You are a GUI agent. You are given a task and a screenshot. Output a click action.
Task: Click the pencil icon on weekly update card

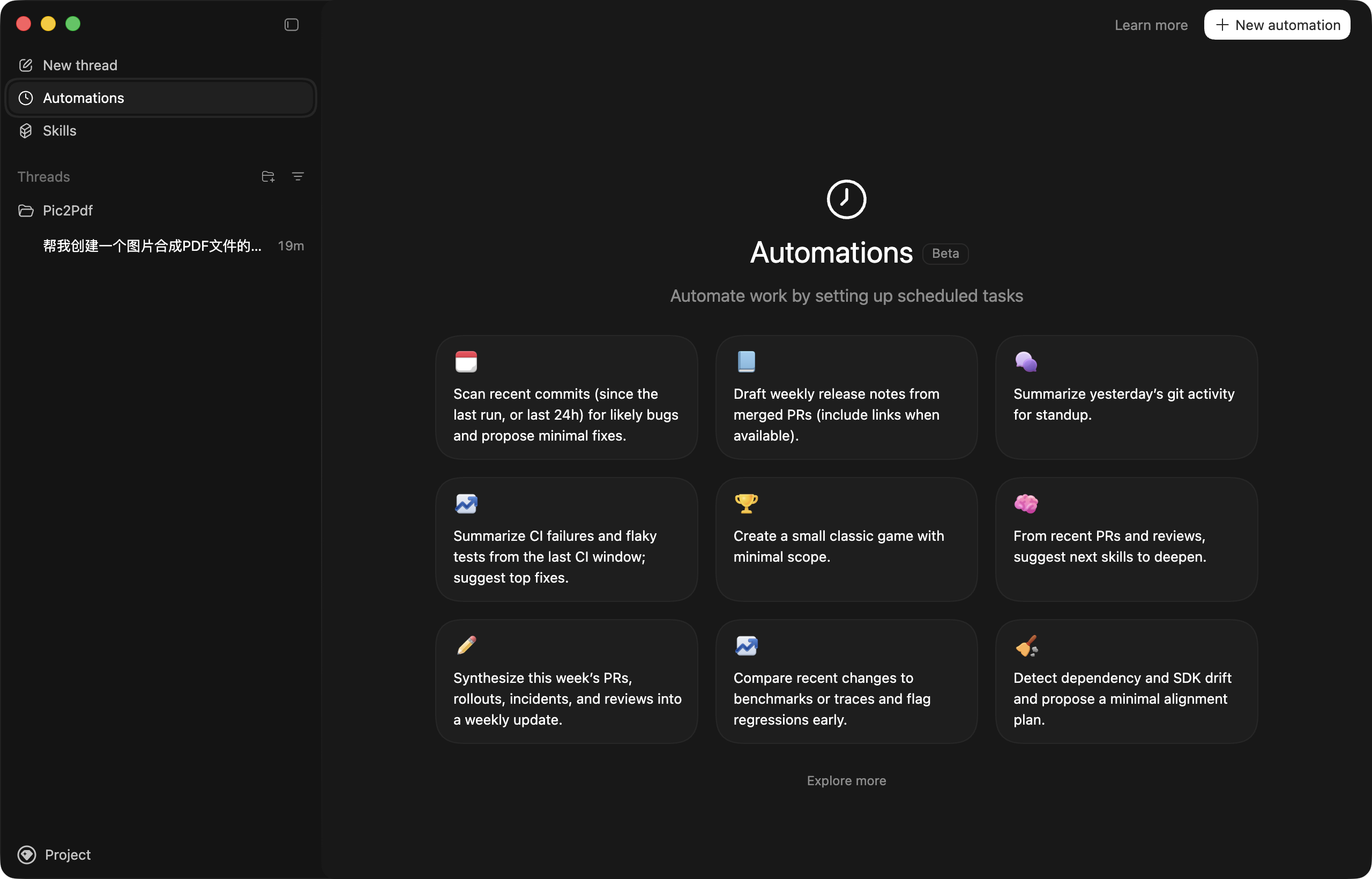(466, 645)
